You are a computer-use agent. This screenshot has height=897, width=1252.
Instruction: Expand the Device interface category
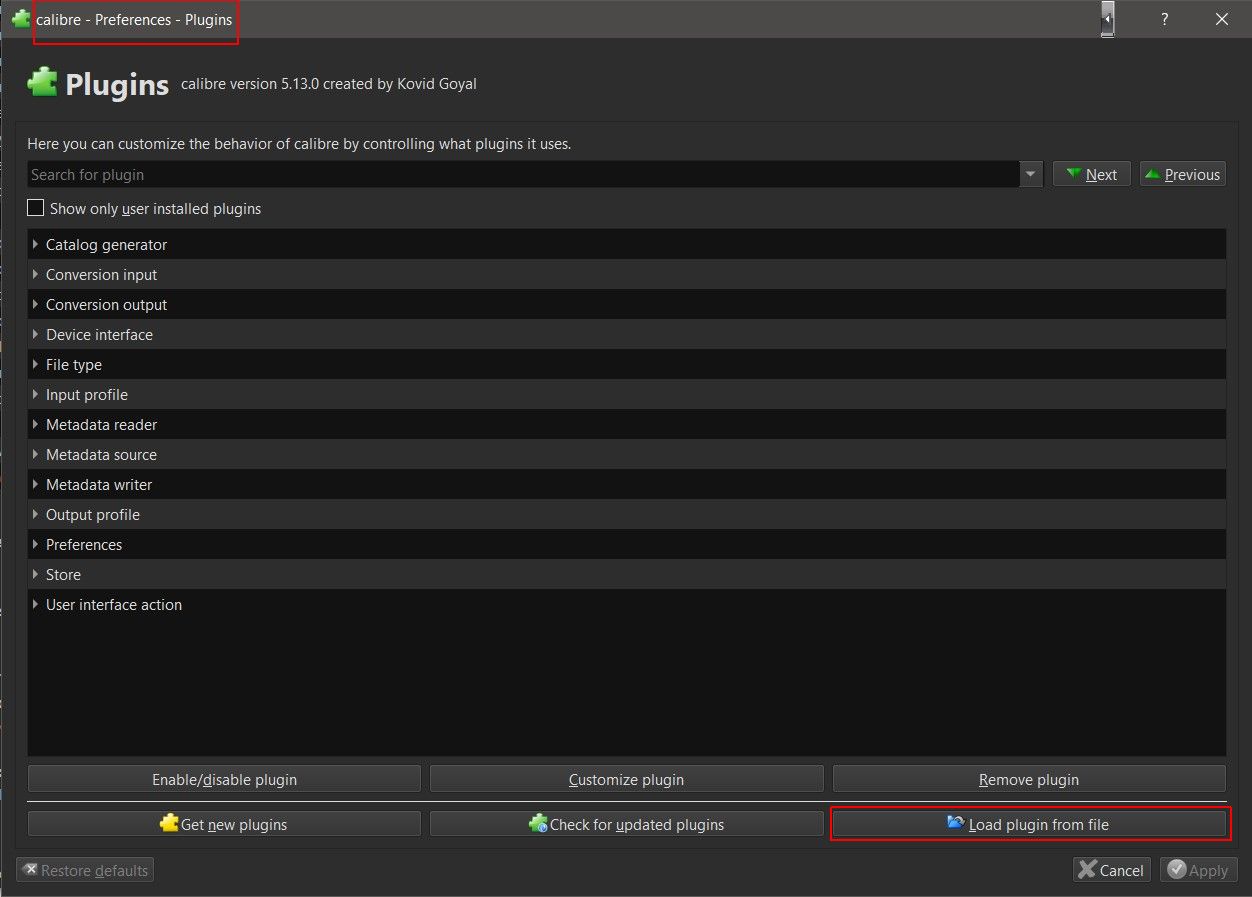click(36, 334)
